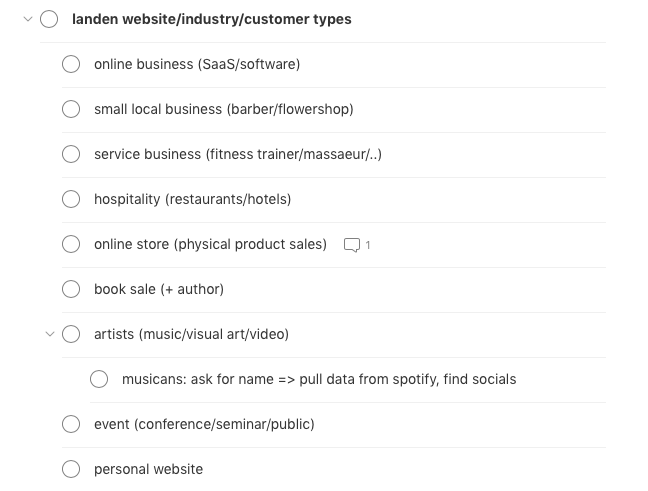Image resolution: width=648 pixels, height=491 pixels.
Task: Open the landen website/industry/customer types task title
Action: pyautogui.click(x=212, y=19)
